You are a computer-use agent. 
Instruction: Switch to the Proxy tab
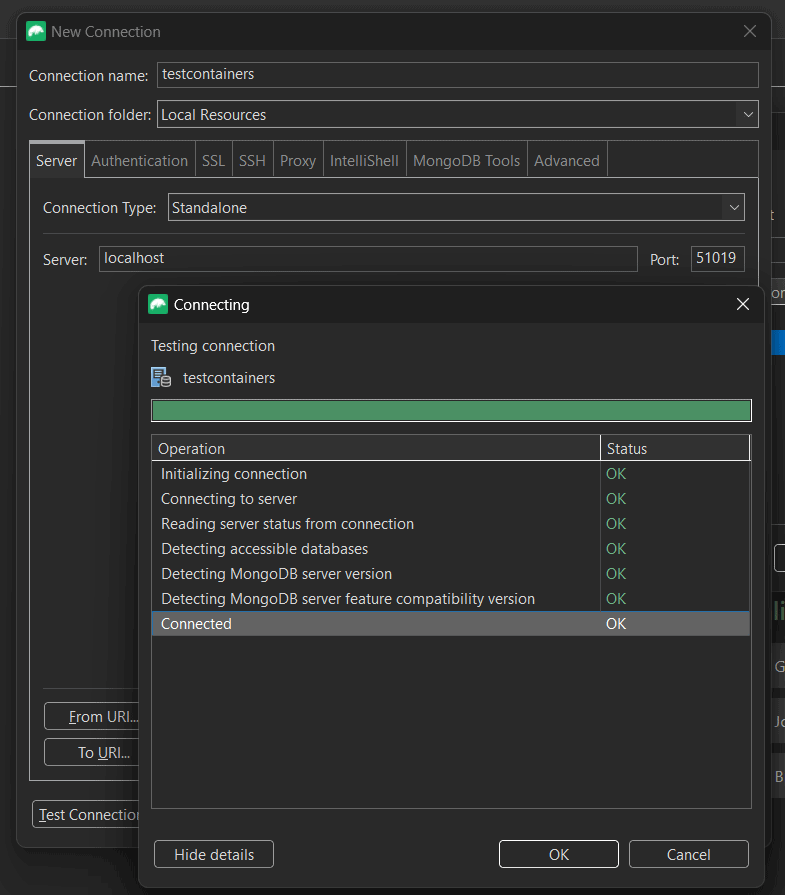click(298, 161)
